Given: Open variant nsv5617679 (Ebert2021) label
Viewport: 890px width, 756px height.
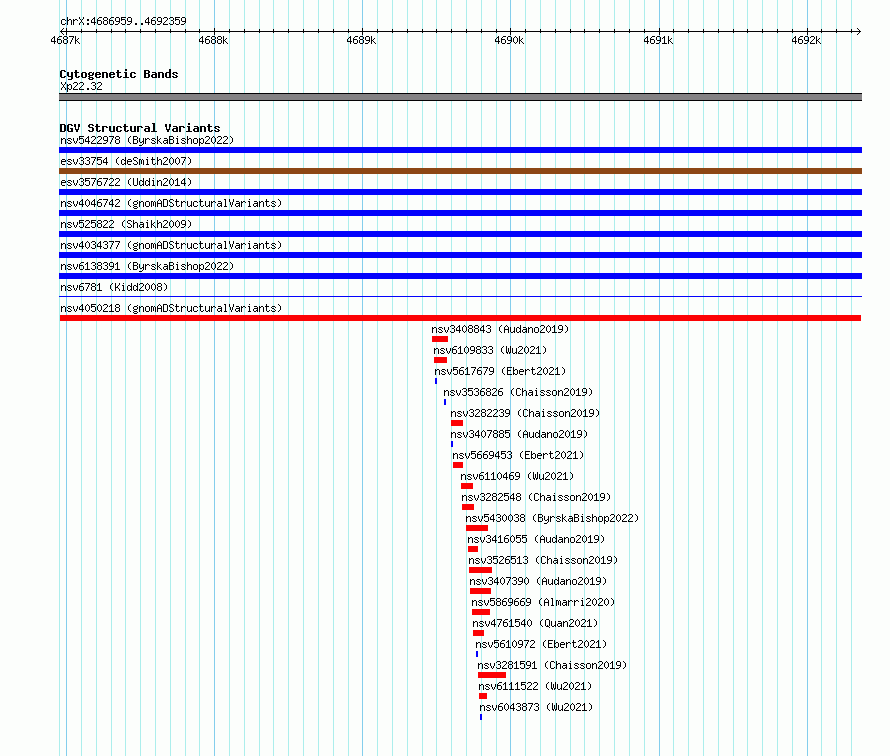Looking at the screenshot, I should pyautogui.click(x=500, y=371).
